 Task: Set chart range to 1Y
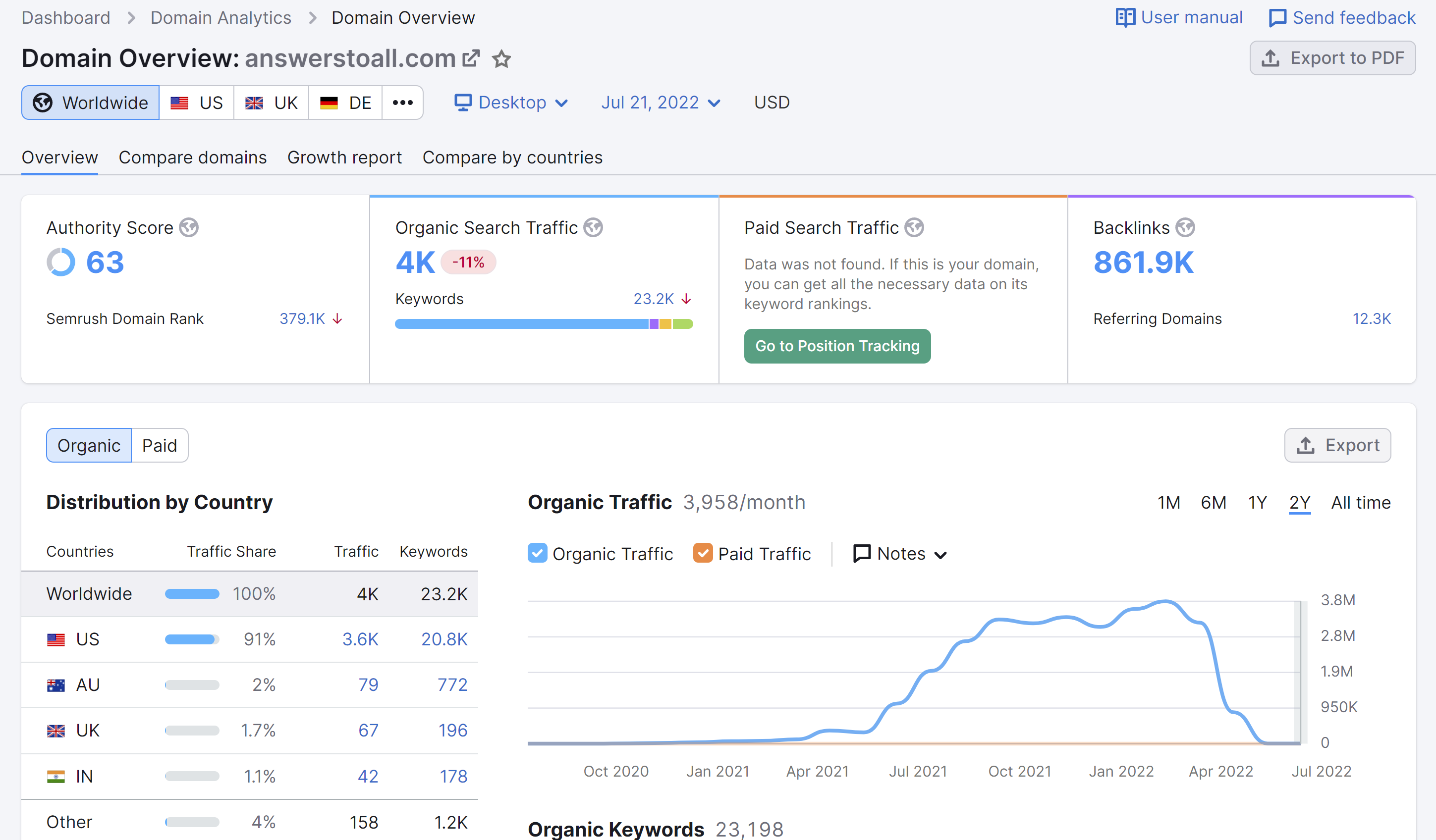[x=1257, y=502]
